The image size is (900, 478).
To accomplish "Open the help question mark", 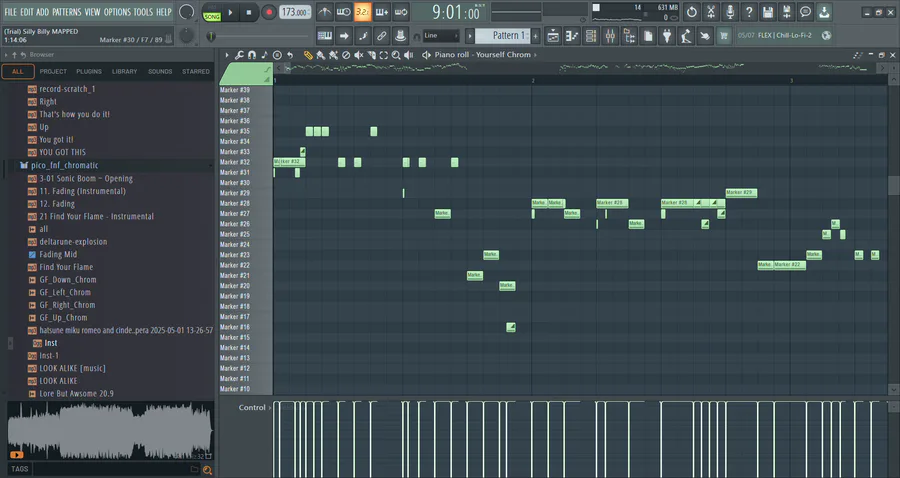I will click(748, 11).
